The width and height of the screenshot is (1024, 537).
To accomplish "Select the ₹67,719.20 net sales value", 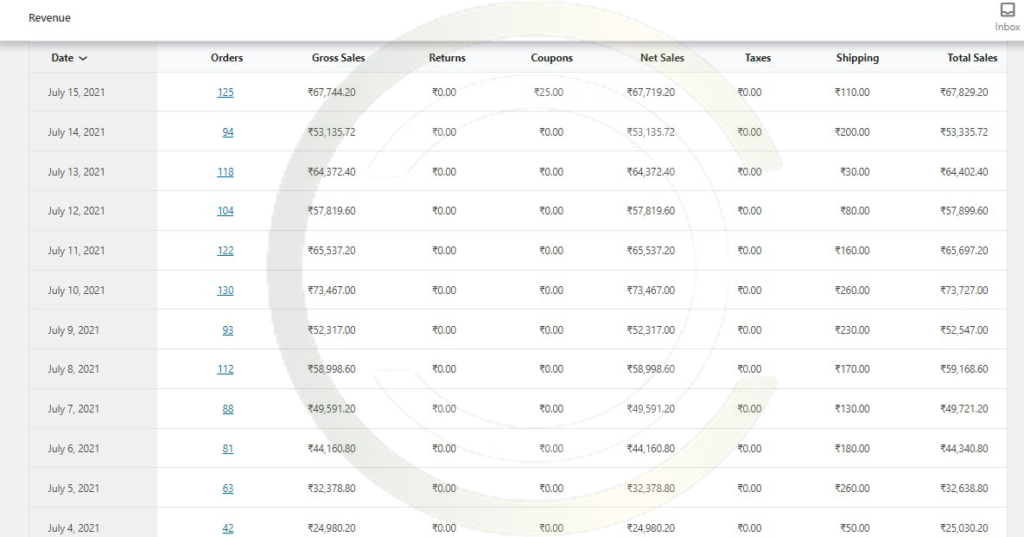I will [x=651, y=92].
